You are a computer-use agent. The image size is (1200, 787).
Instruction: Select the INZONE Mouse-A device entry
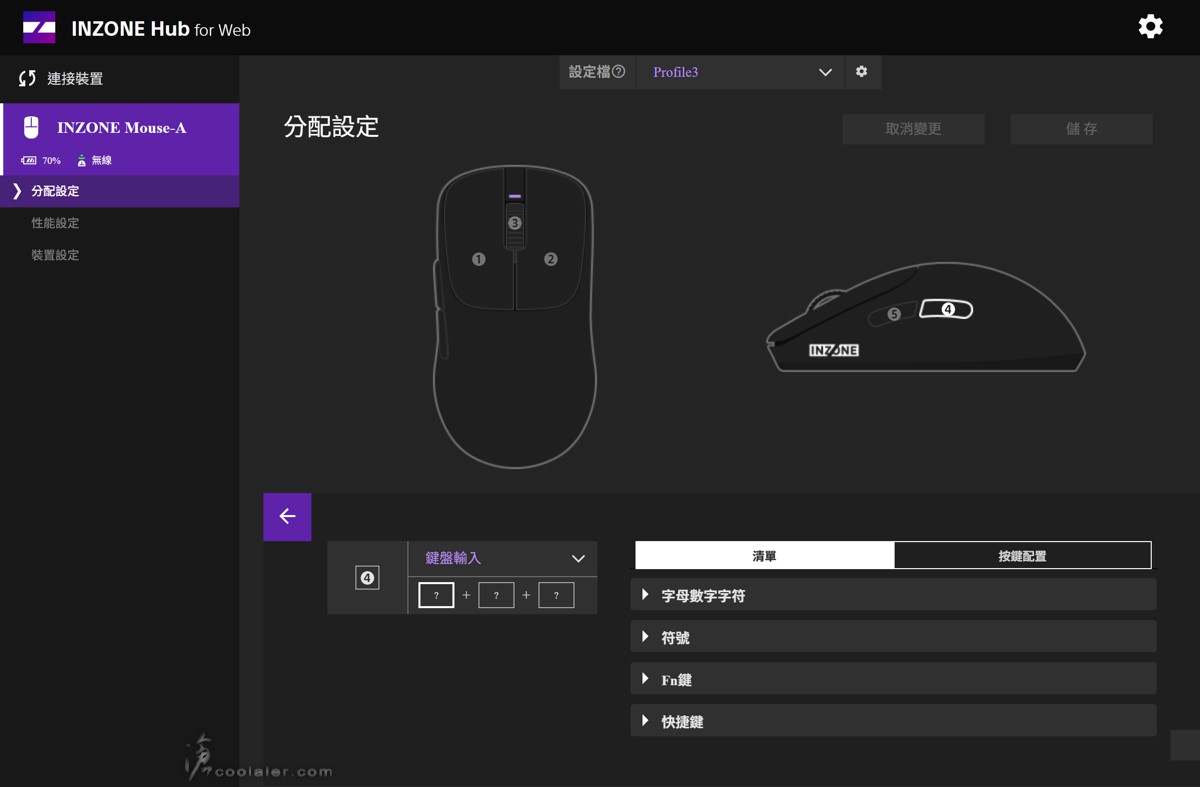[x=120, y=139]
